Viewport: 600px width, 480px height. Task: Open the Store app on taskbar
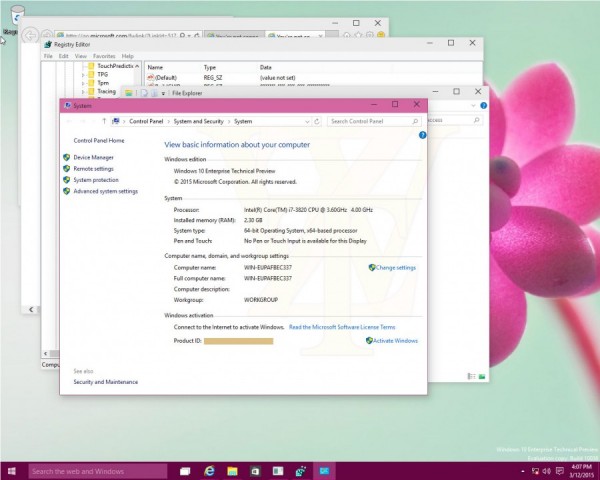pos(255,470)
